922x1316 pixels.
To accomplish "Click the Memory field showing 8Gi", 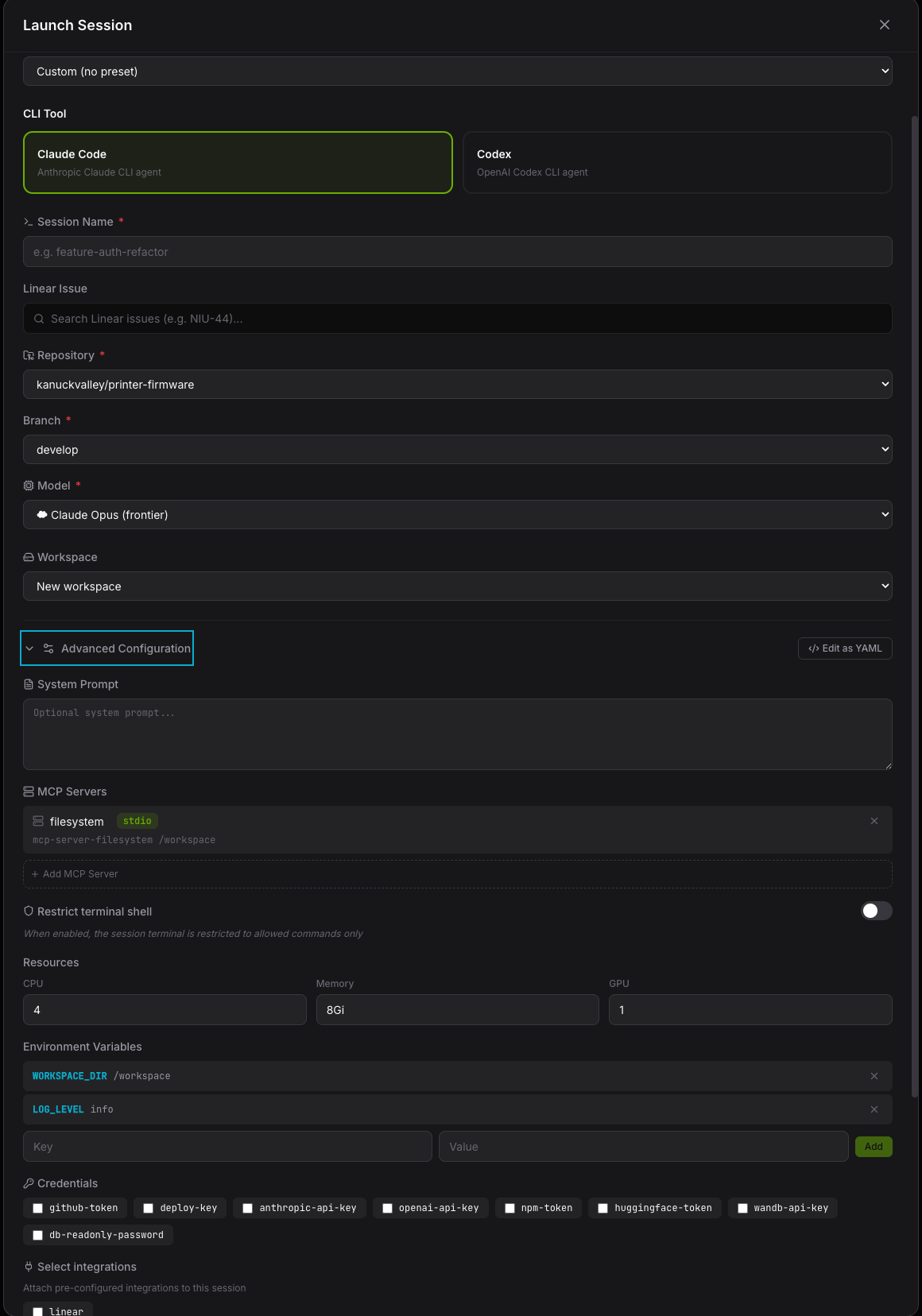I will 458,1010.
